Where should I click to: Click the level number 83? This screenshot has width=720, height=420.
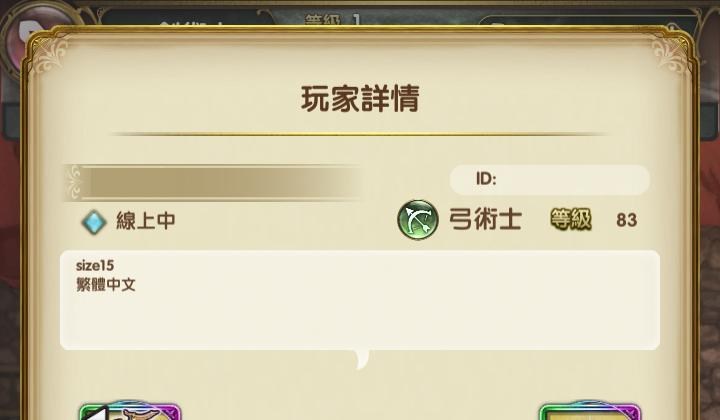(x=626, y=220)
